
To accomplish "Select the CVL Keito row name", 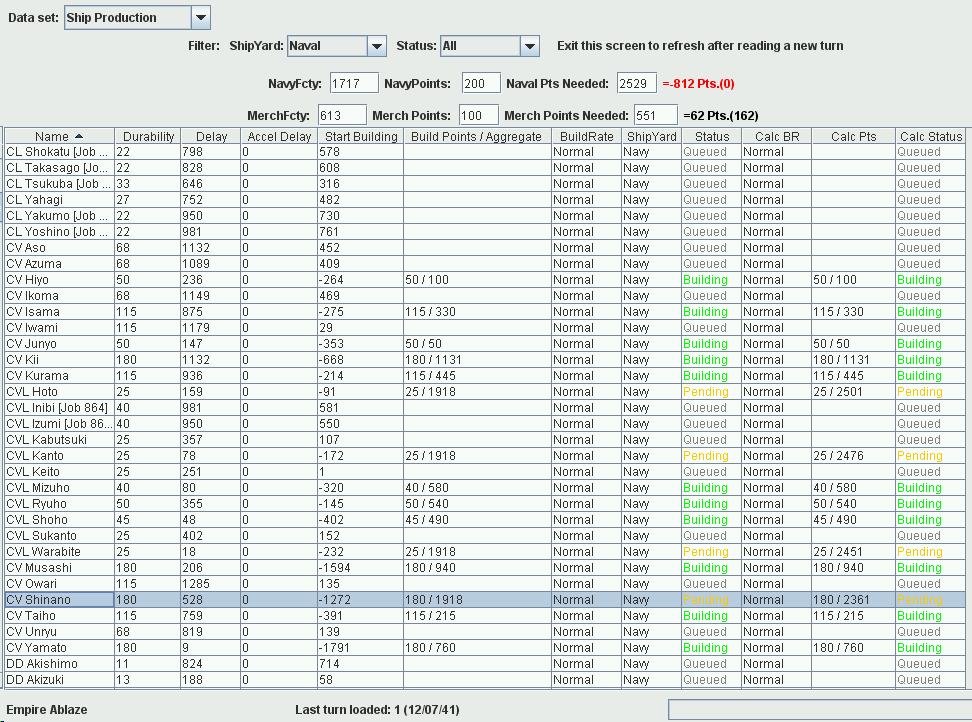I will tap(60, 472).
